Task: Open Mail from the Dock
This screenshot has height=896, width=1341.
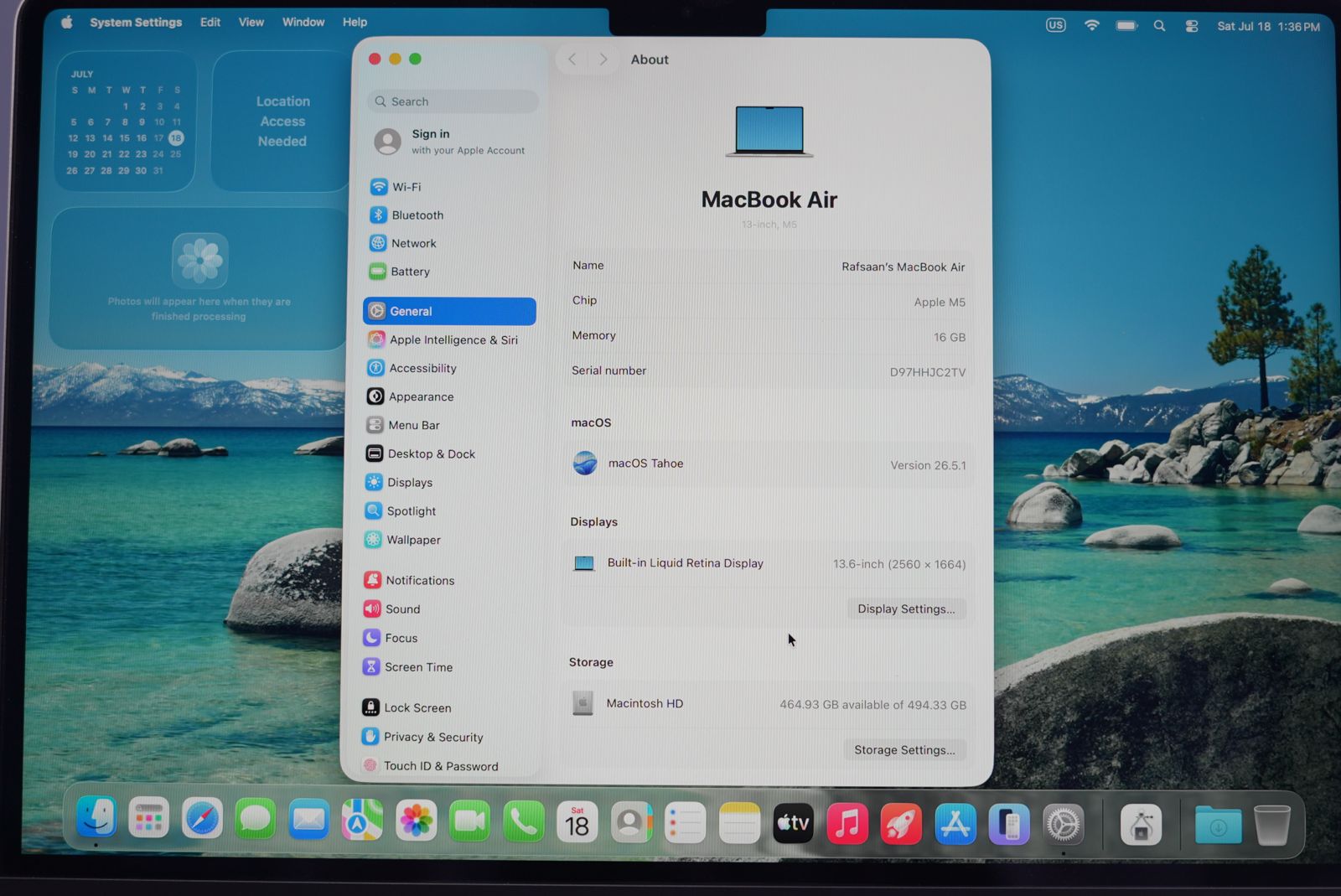Action: [308, 821]
